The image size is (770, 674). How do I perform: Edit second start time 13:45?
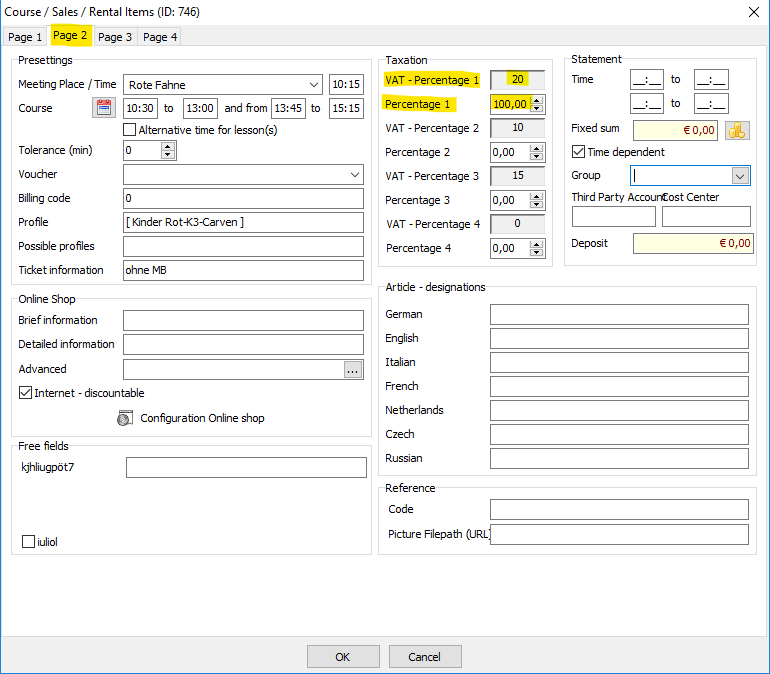288,108
